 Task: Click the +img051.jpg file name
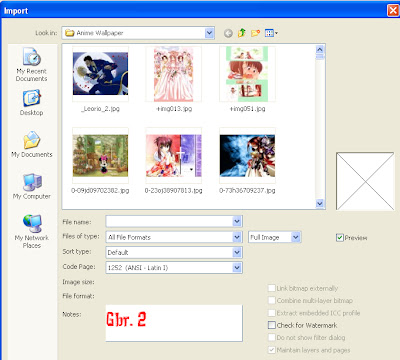click(248, 109)
